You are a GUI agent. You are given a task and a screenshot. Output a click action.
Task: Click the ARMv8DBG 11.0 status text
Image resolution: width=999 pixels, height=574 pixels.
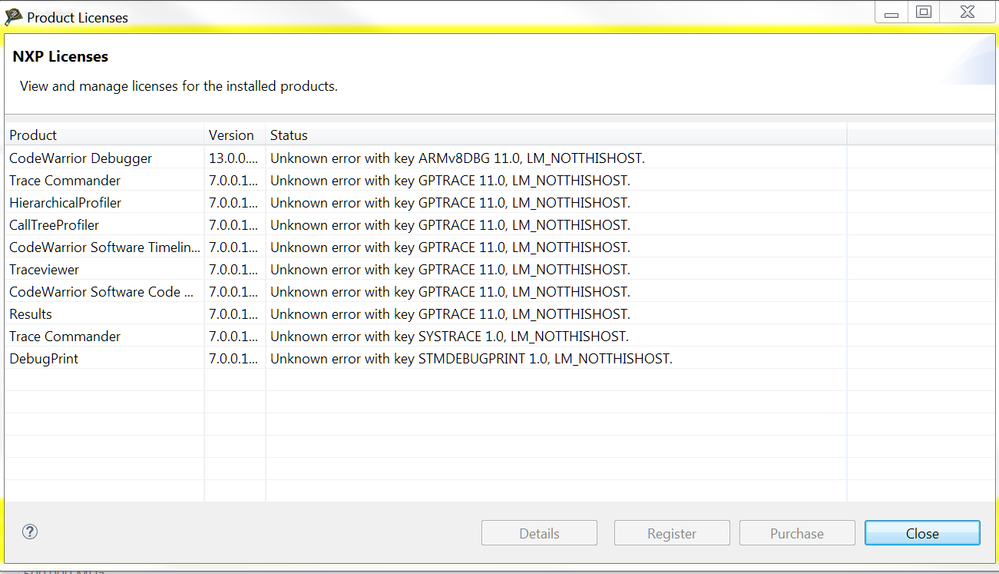pyautogui.click(x=457, y=158)
